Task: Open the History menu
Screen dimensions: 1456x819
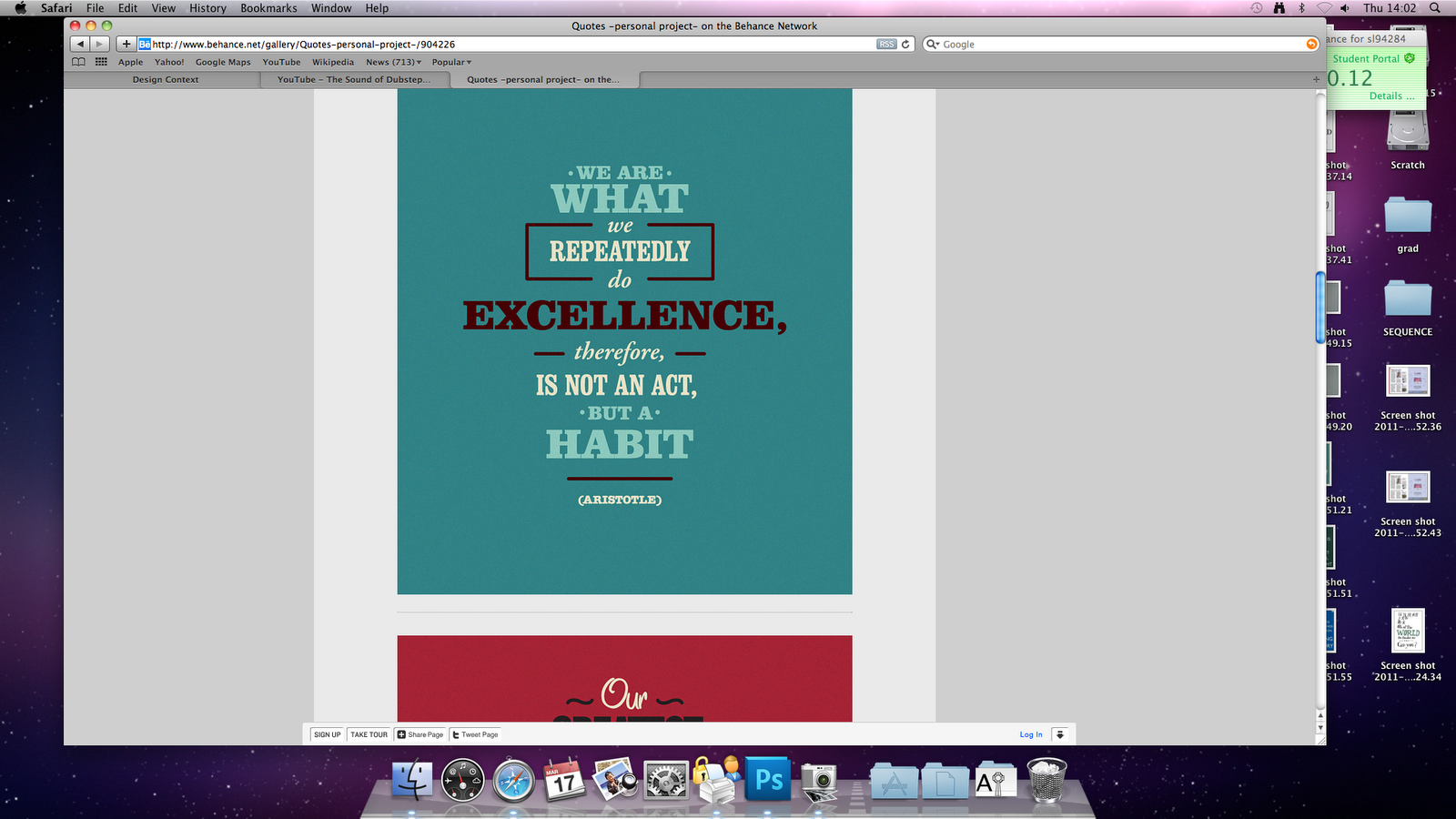Action: pos(207,8)
